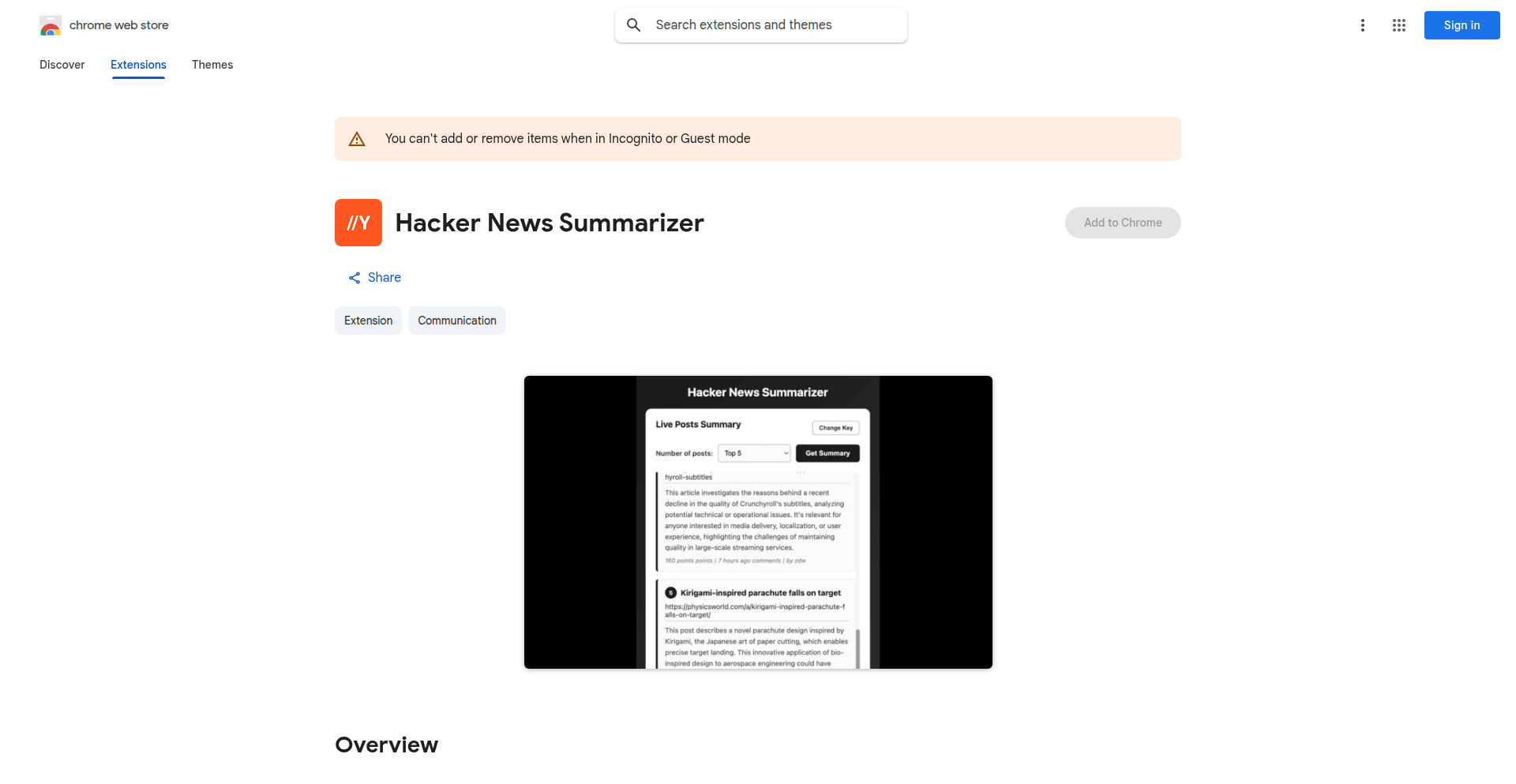Open the three-dot more options menu

tap(1362, 25)
